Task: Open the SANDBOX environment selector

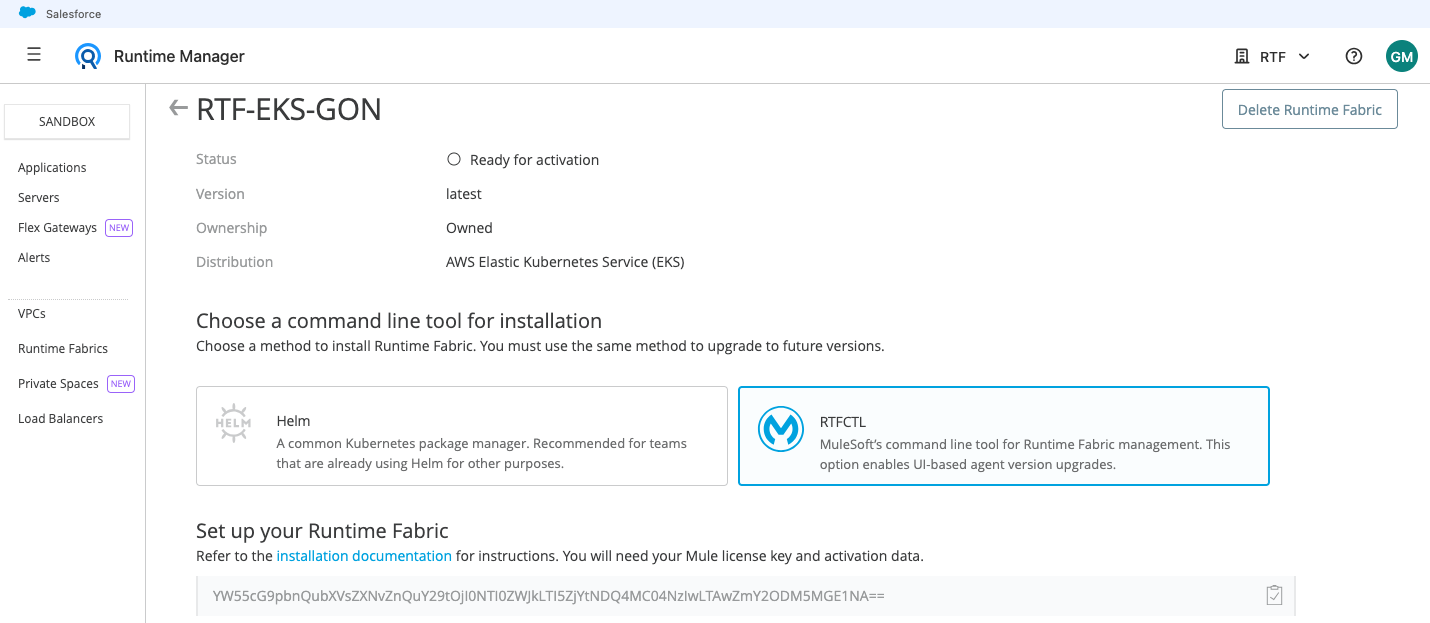Action: point(67,121)
